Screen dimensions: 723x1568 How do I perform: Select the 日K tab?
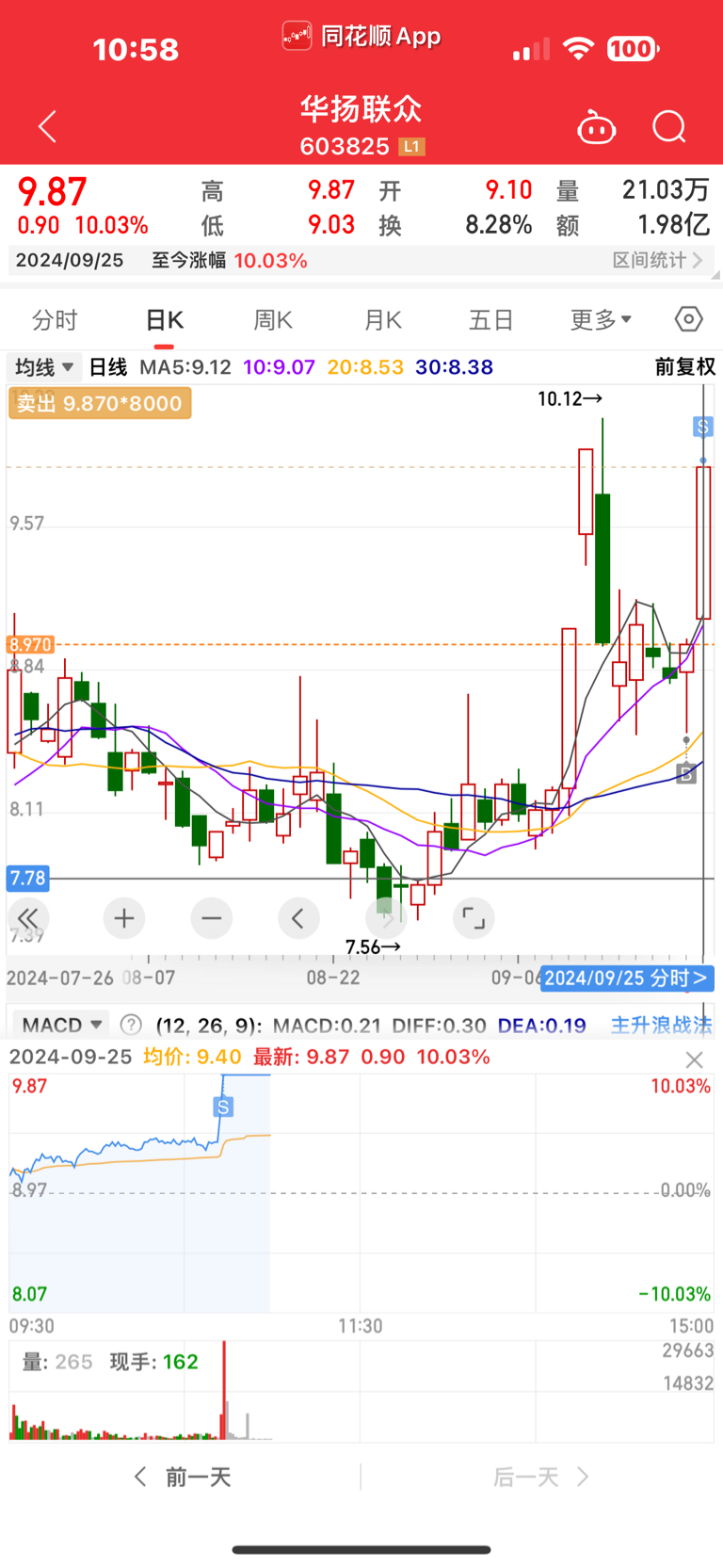coord(165,320)
